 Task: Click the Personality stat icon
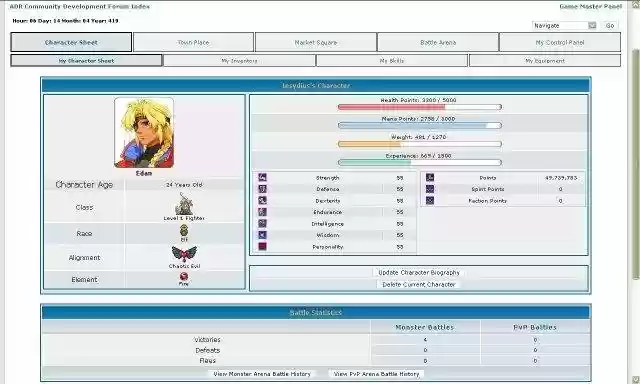click(x=262, y=246)
